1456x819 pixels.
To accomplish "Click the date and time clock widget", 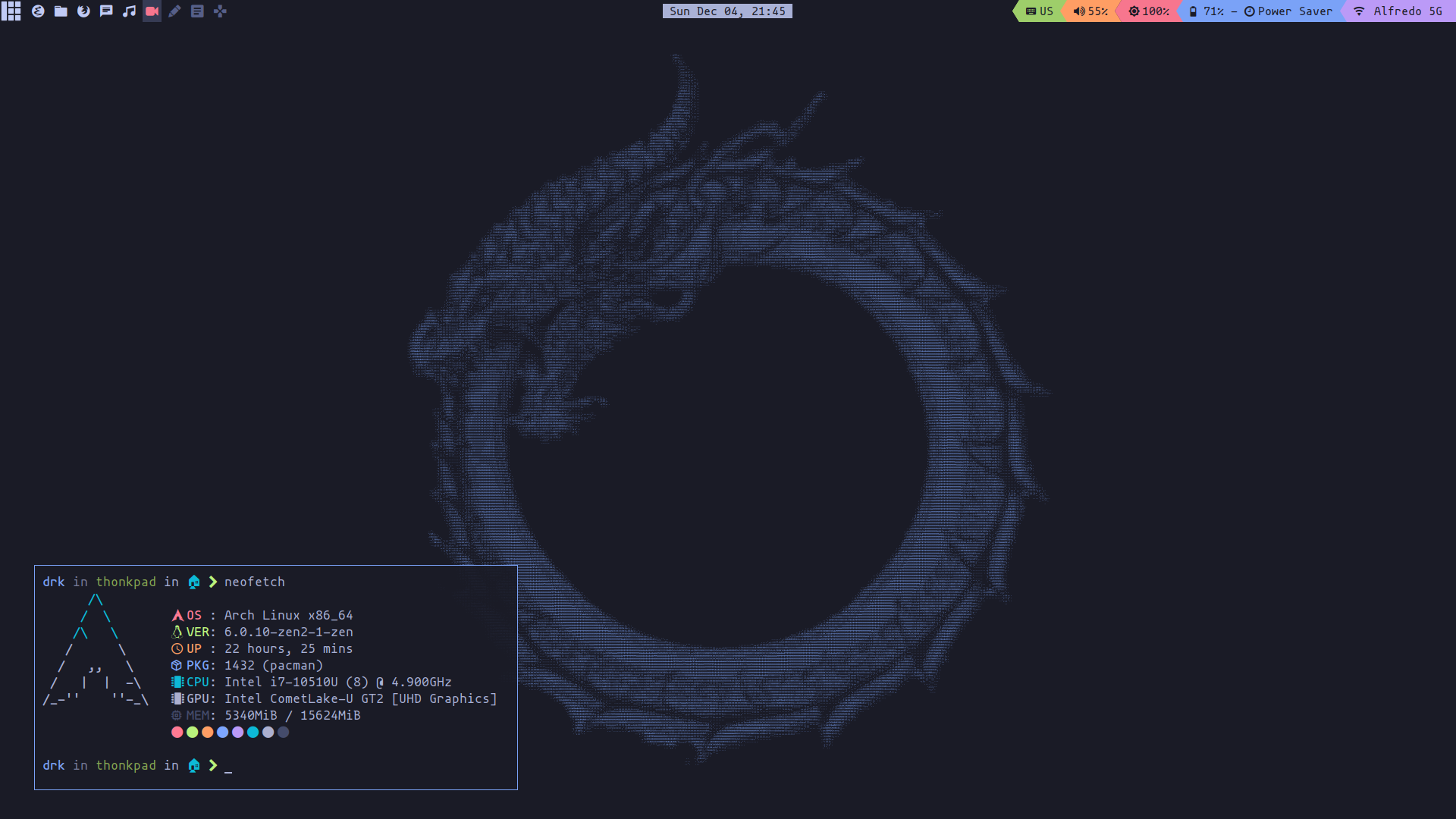I will pyautogui.click(x=727, y=11).
